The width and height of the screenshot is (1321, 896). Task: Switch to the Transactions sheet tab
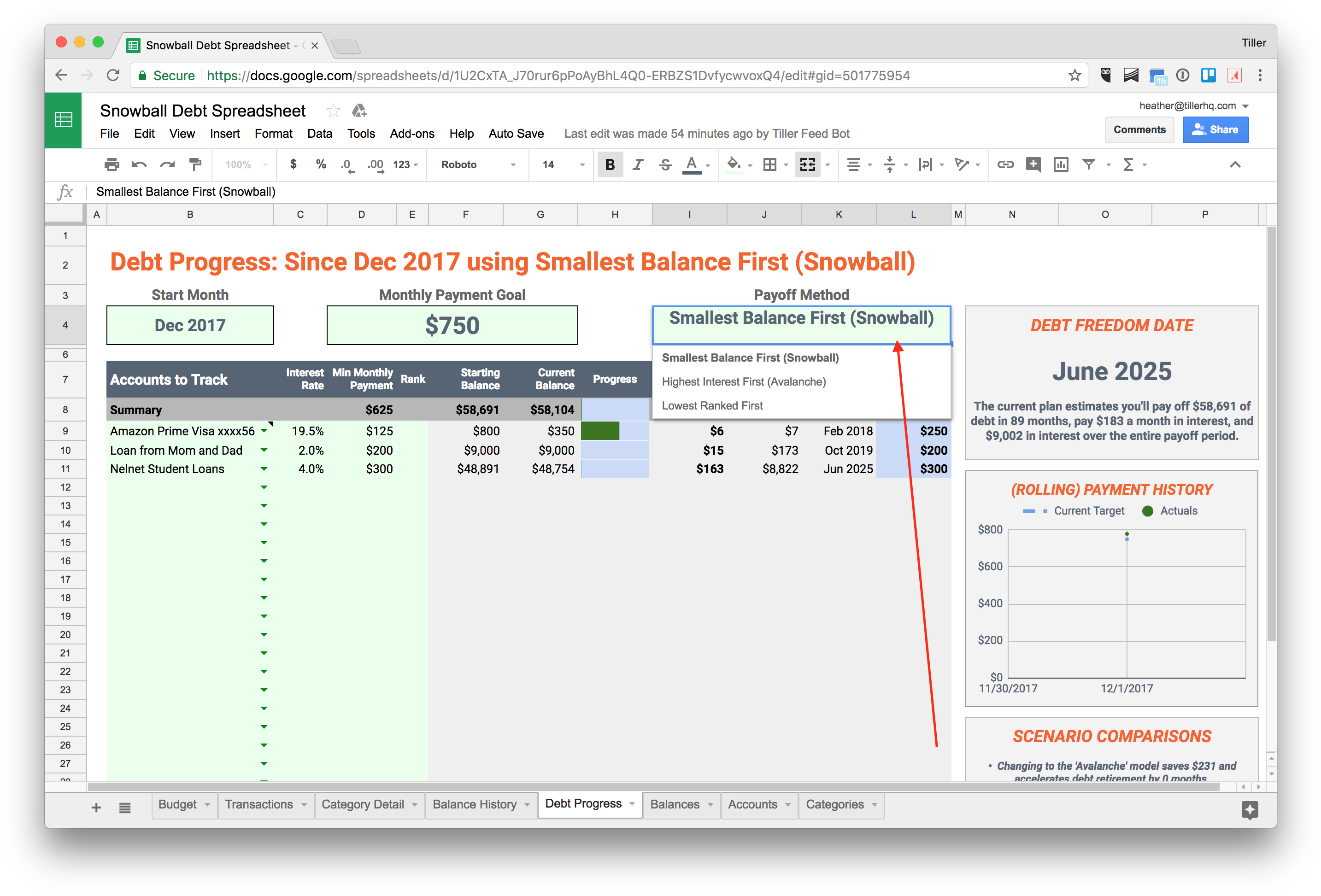(265, 804)
